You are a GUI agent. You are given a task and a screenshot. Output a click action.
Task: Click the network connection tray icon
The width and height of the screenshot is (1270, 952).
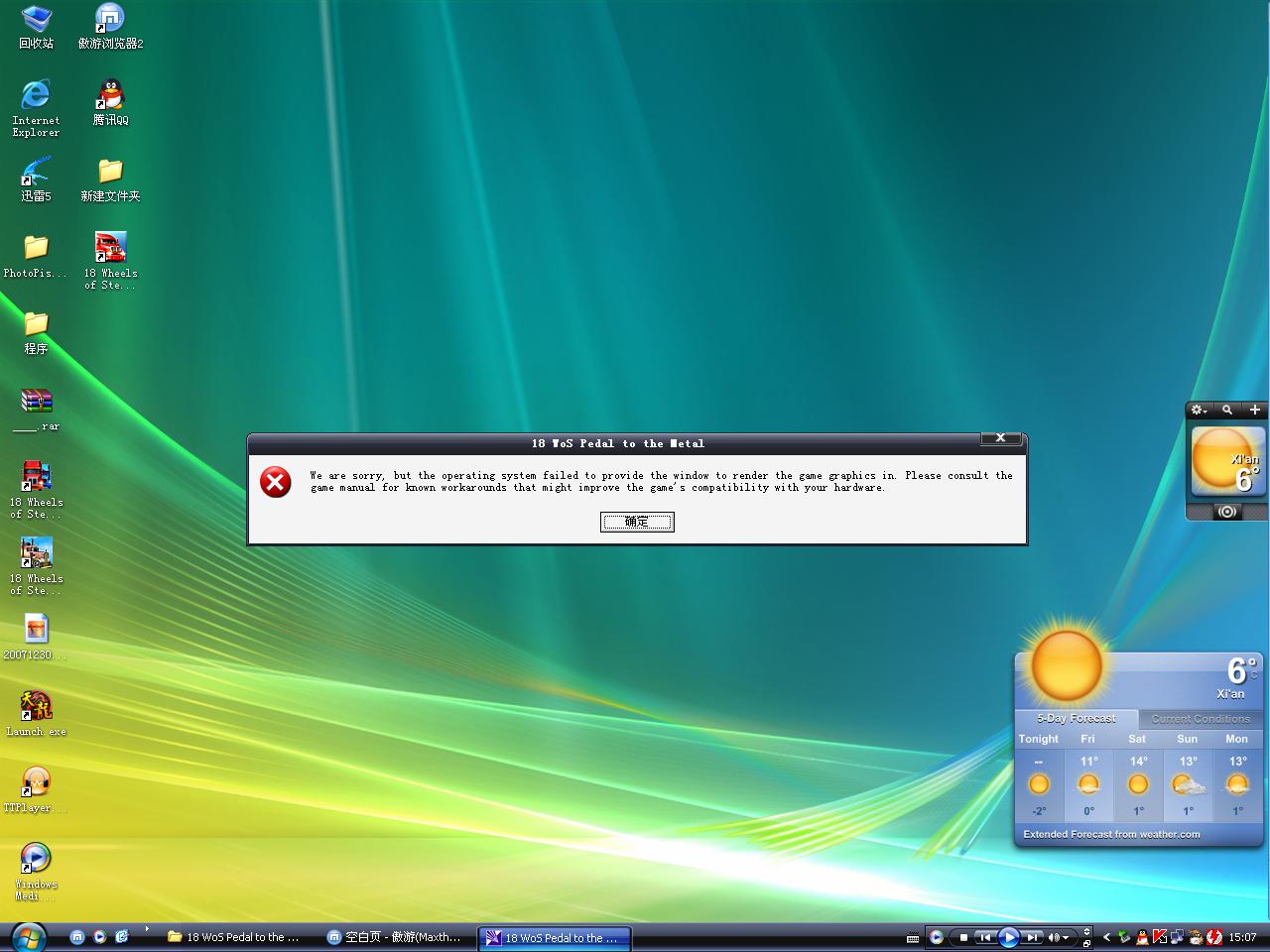click(1177, 937)
